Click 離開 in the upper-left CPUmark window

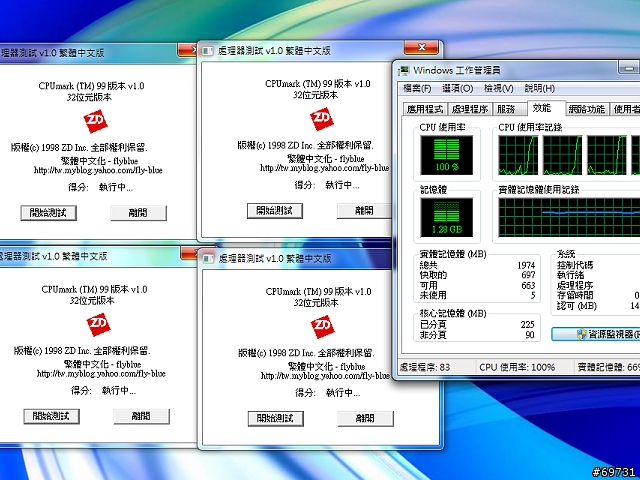[x=138, y=213]
